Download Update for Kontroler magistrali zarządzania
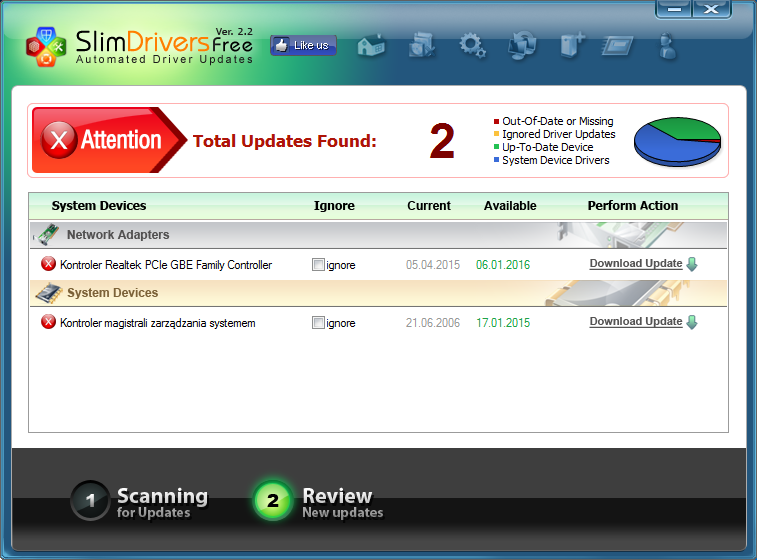 pyautogui.click(x=636, y=322)
